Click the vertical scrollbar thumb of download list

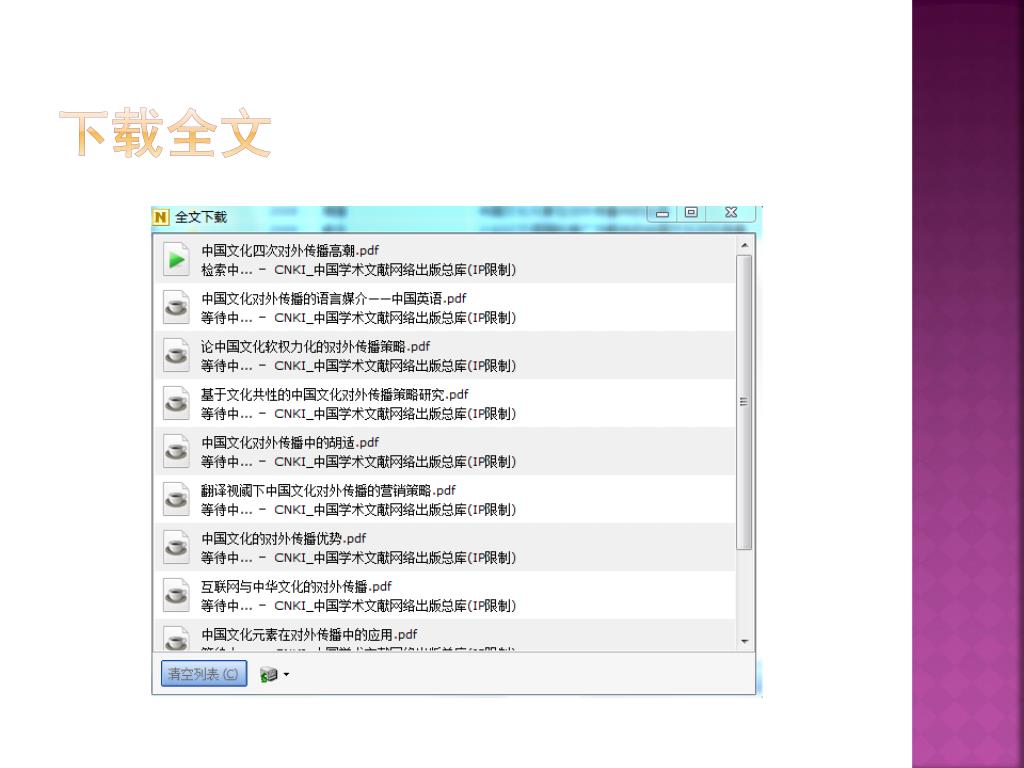click(744, 402)
